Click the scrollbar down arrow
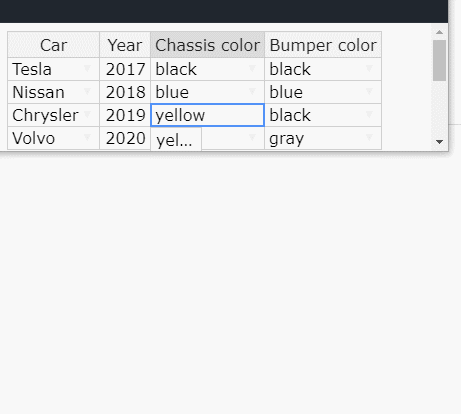 click(x=439, y=142)
